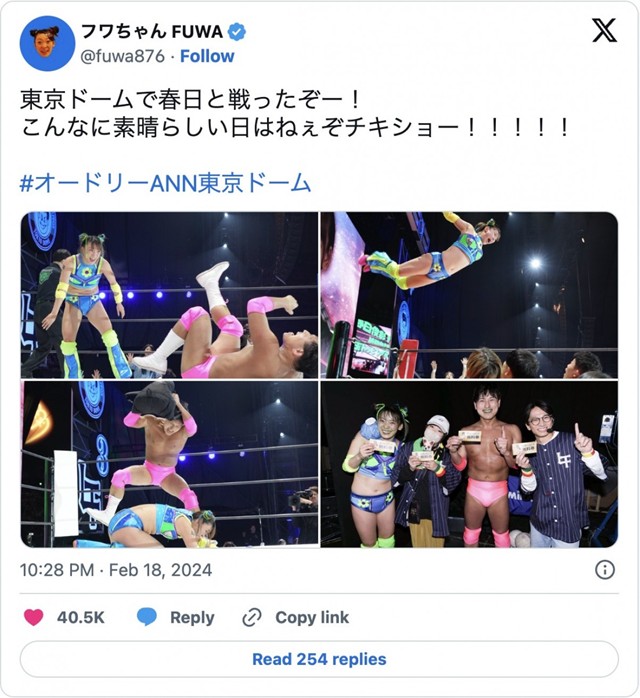Click the chain link copy icon
The image size is (640, 698).
pos(252,618)
